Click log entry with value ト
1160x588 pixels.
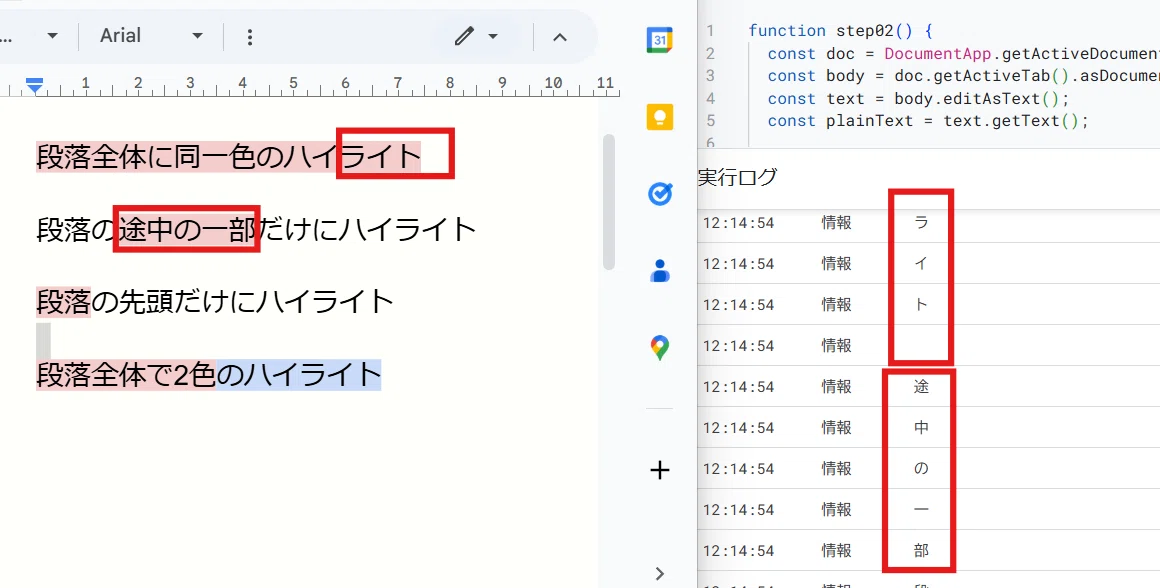[x=928, y=304]
